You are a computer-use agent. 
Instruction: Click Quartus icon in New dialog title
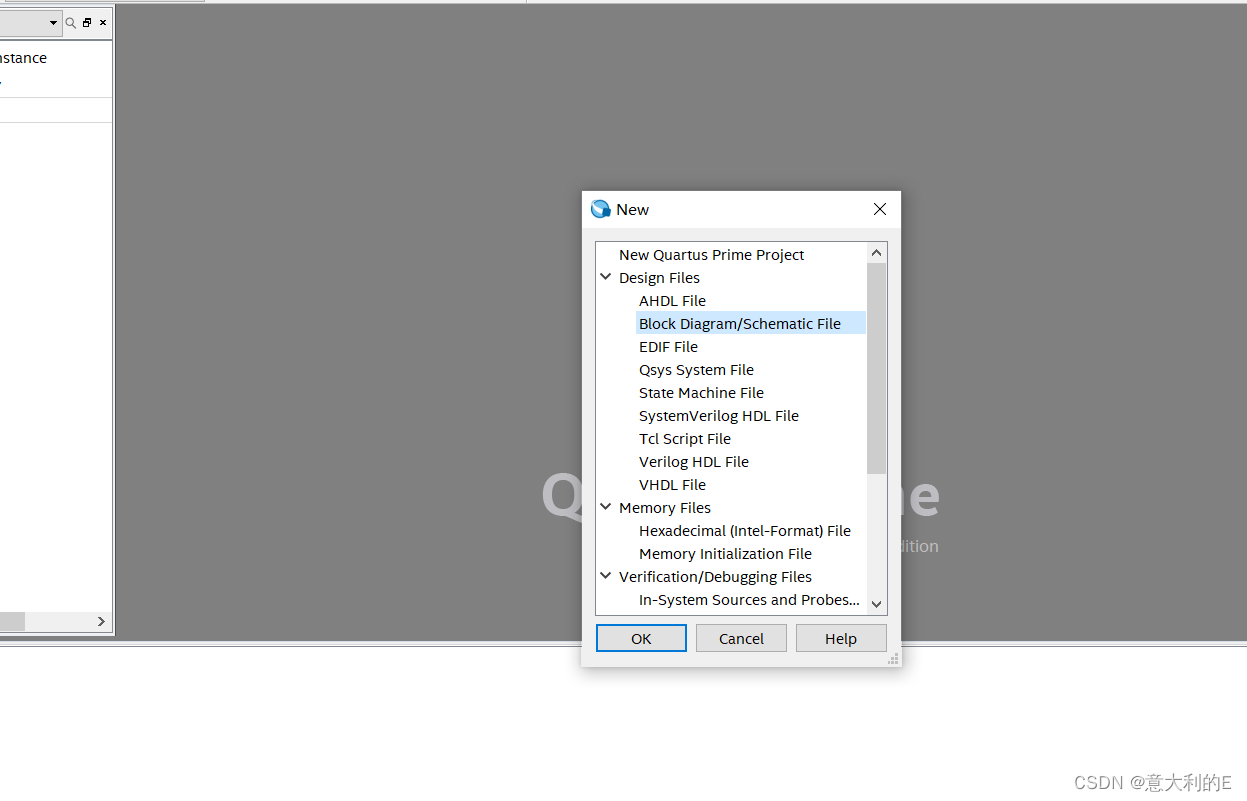click(600, 209)
